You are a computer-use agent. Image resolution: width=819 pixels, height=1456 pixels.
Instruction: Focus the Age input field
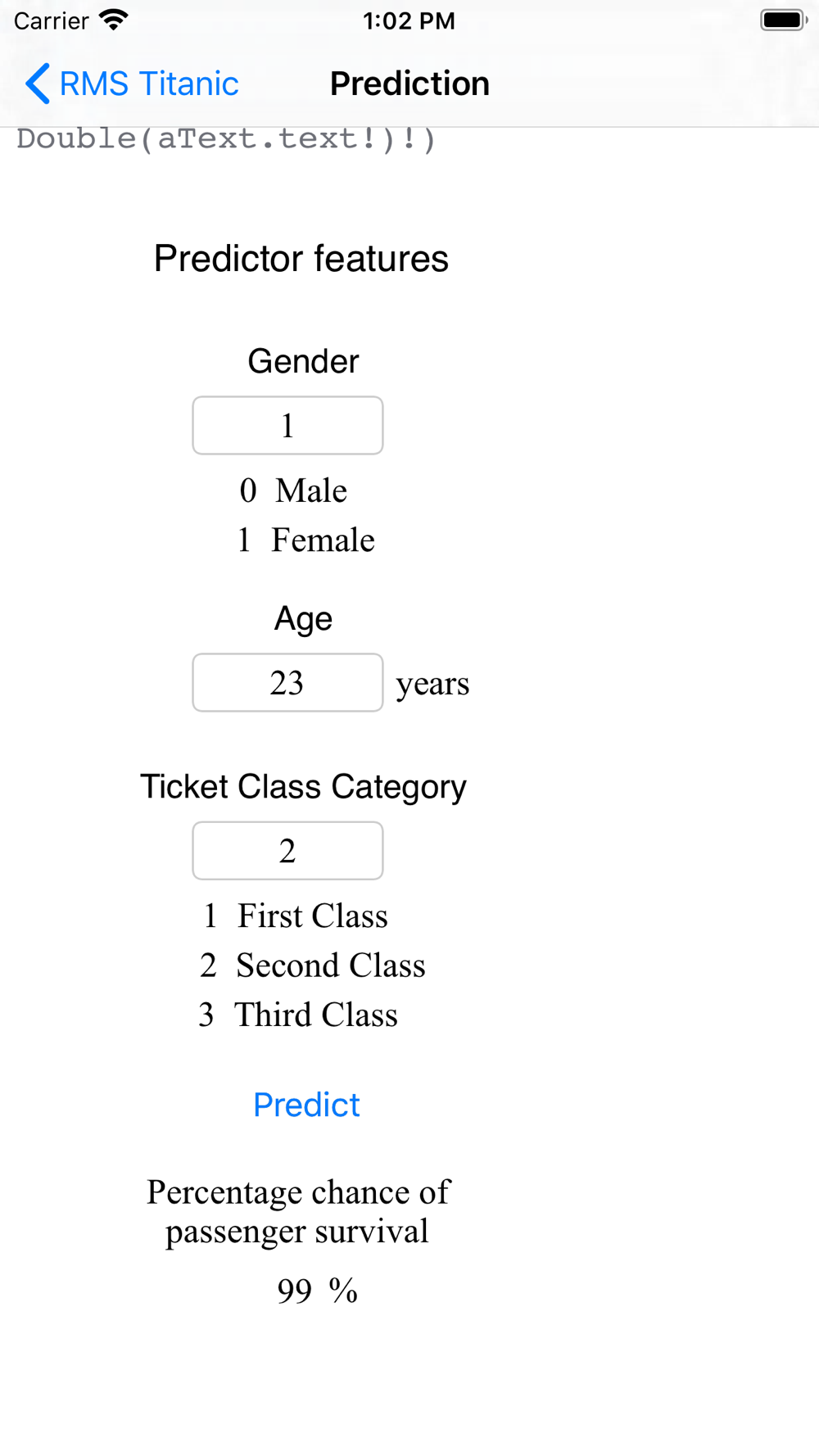pyautogui.click(x=287, y=682)
